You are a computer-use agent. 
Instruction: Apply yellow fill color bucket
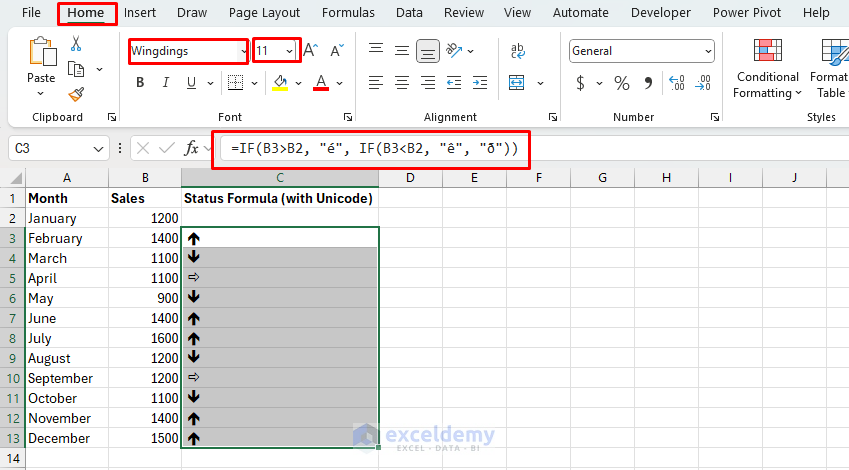point(280,82)
